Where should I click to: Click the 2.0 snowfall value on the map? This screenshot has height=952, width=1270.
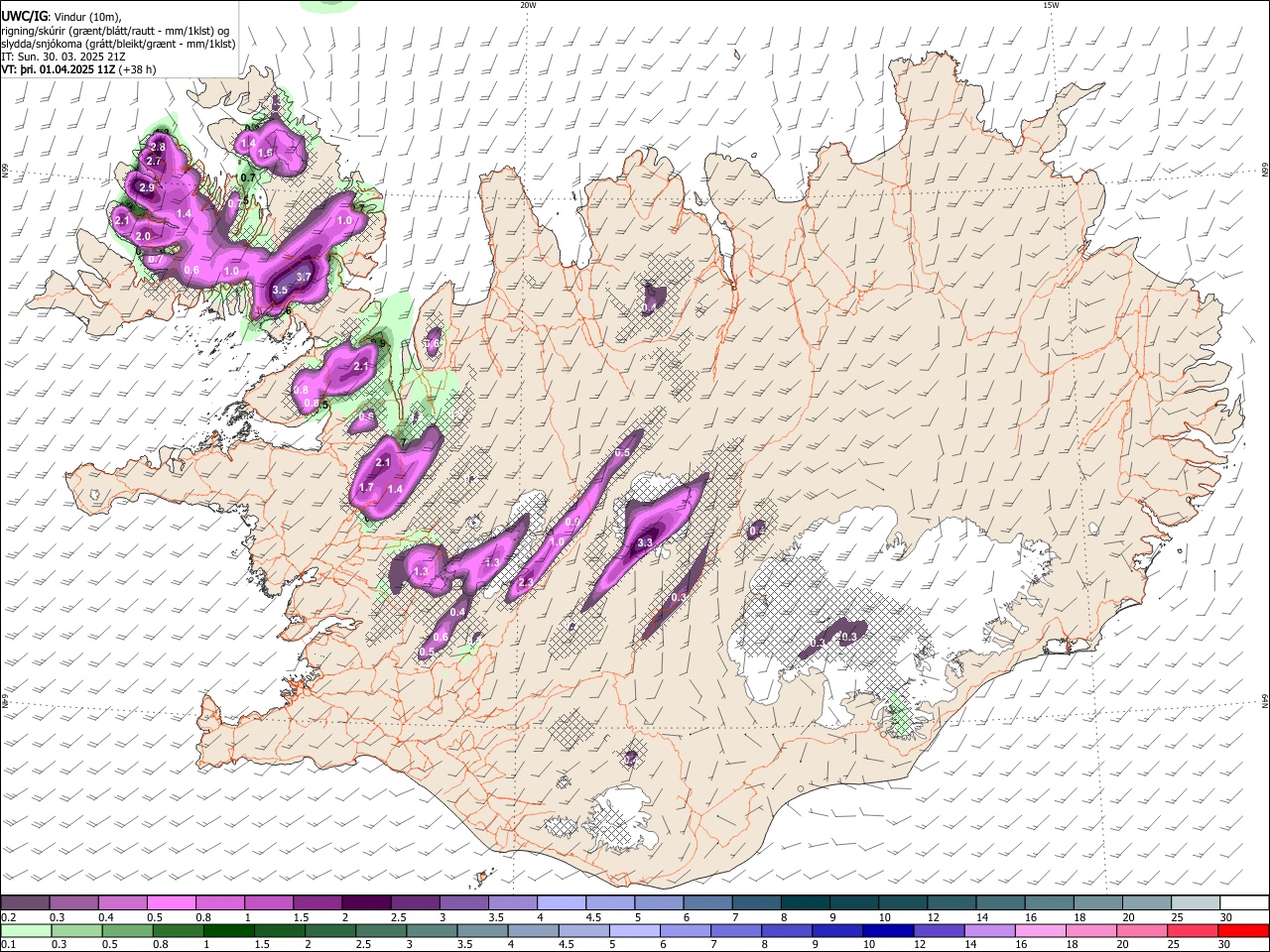143,237
